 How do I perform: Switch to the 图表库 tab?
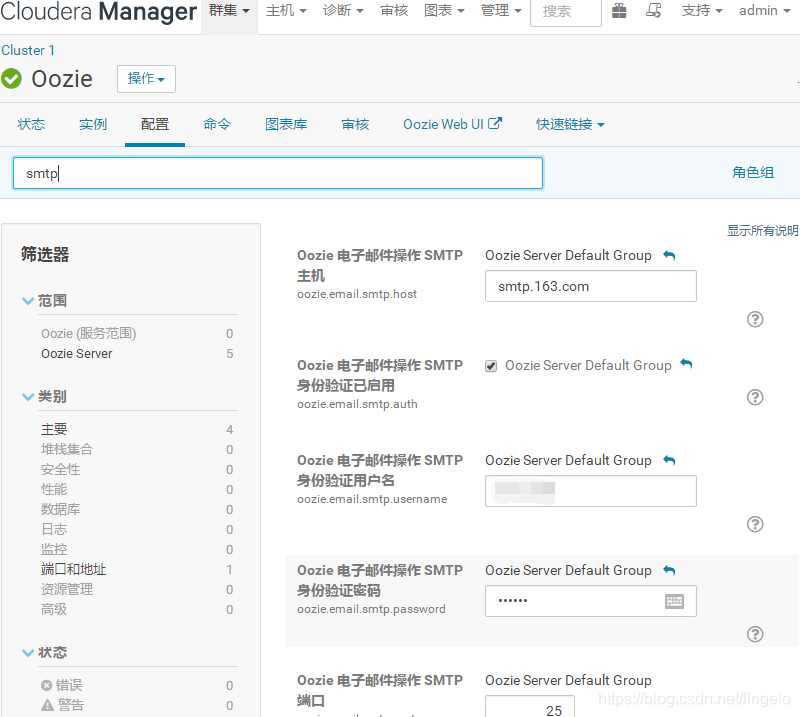(x=286, y=124)
